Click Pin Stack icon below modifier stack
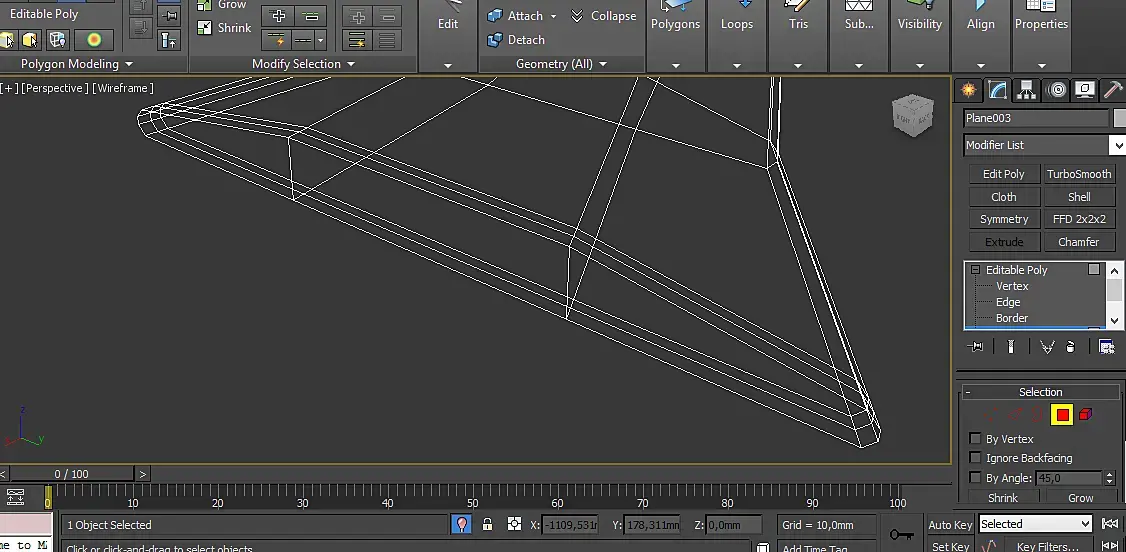The height and width of the screenshot is (552, 1126). pos(975,347)
